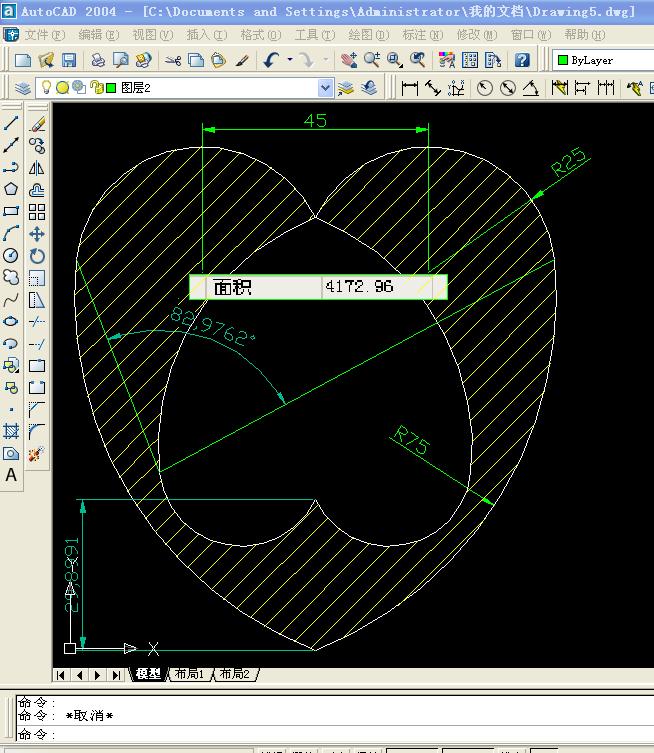Toggle layer freeze sun icon

[x=62, y=87]
